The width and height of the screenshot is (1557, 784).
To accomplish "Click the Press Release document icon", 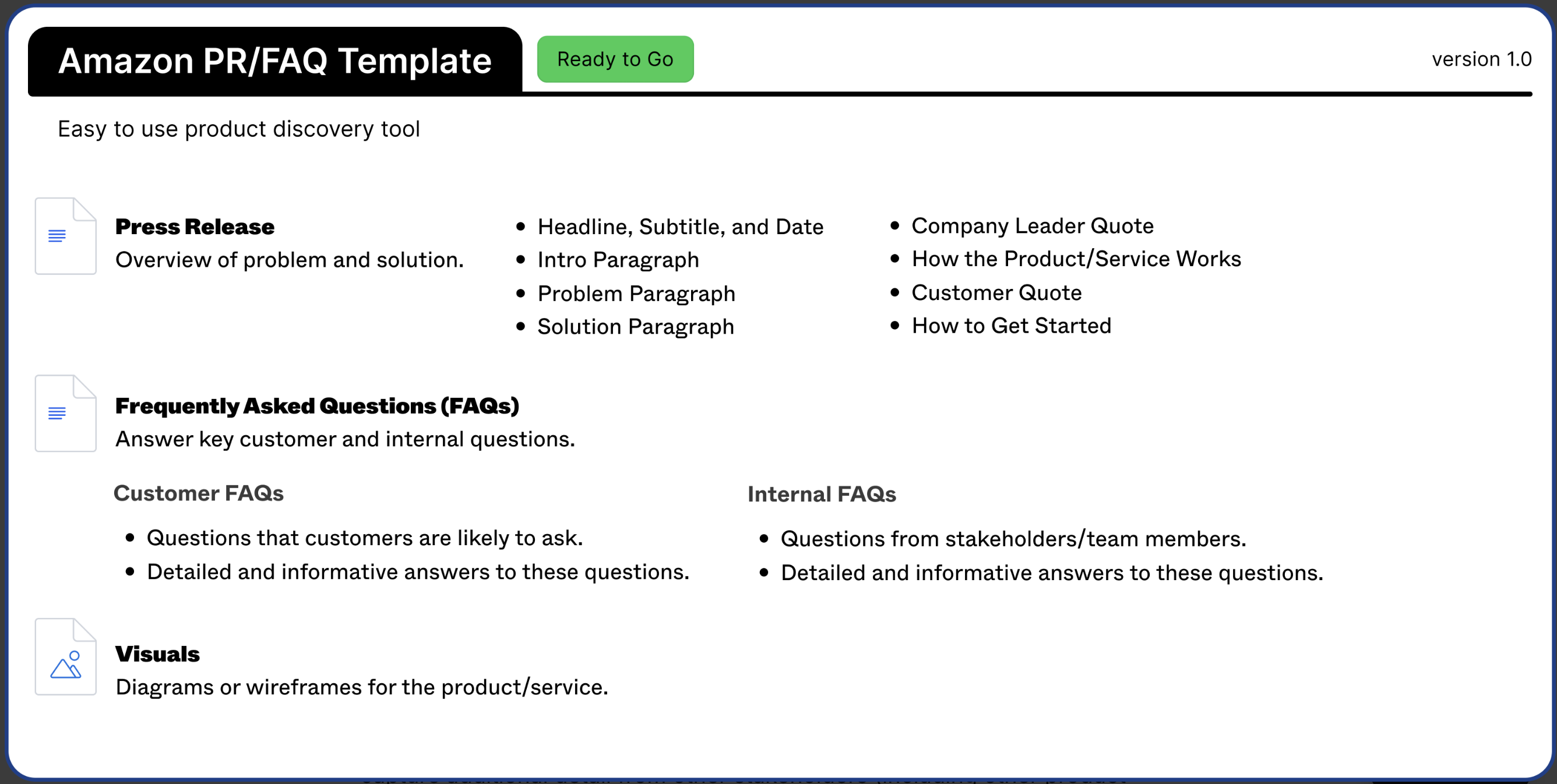I will (65, 236).
